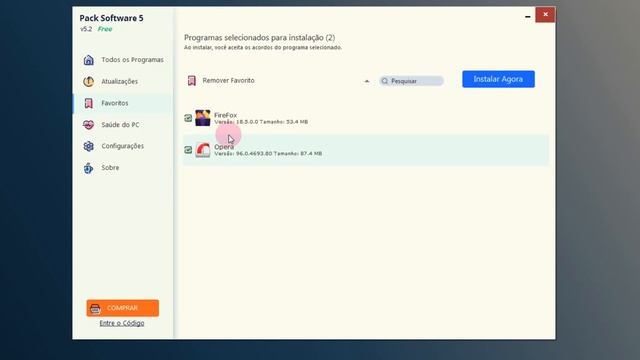The width and height of the screenshot is (640, 360).
Task: Click Instalar Agora button
Action: point(498,79)
